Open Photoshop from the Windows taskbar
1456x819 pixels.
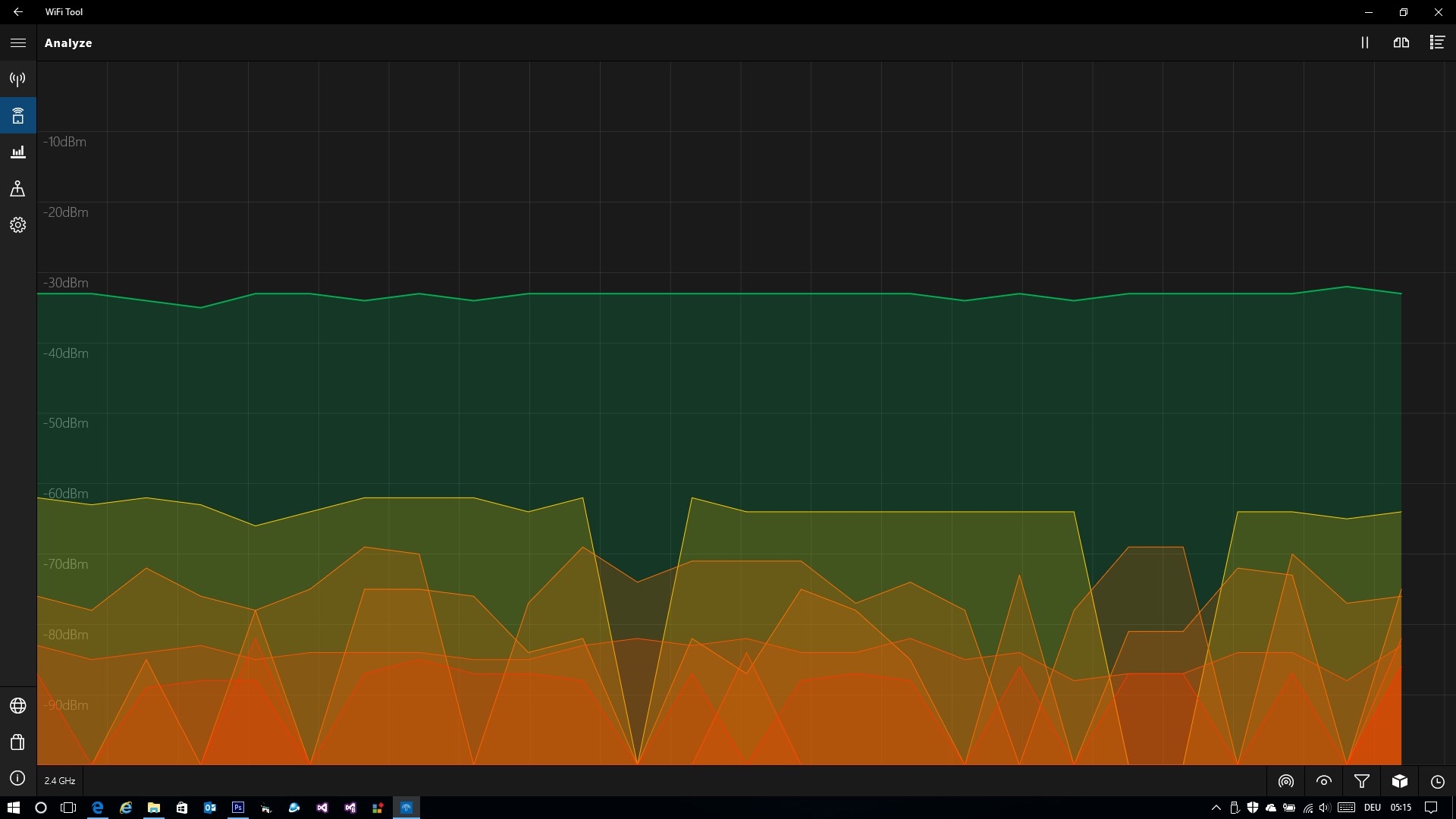click(238, 808)
